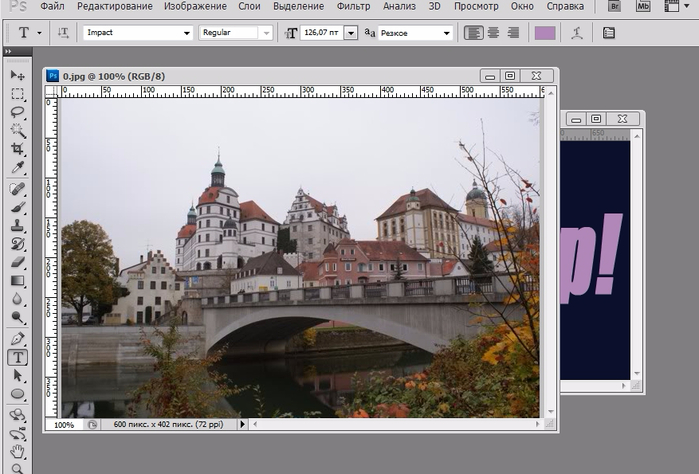Switch to right text alignment

pyautogui.click(x=513, y=33)
